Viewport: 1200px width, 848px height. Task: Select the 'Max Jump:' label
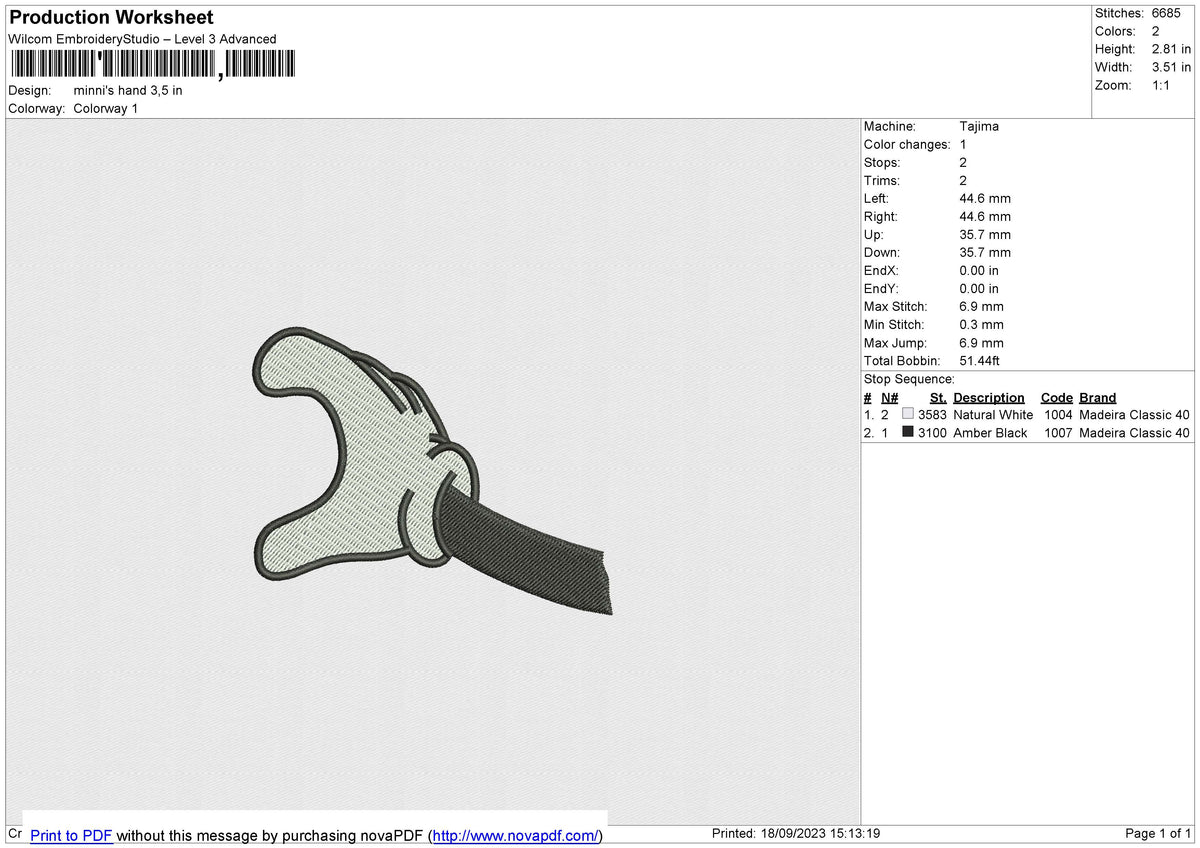pyautogui.click(x=895, y=342)
